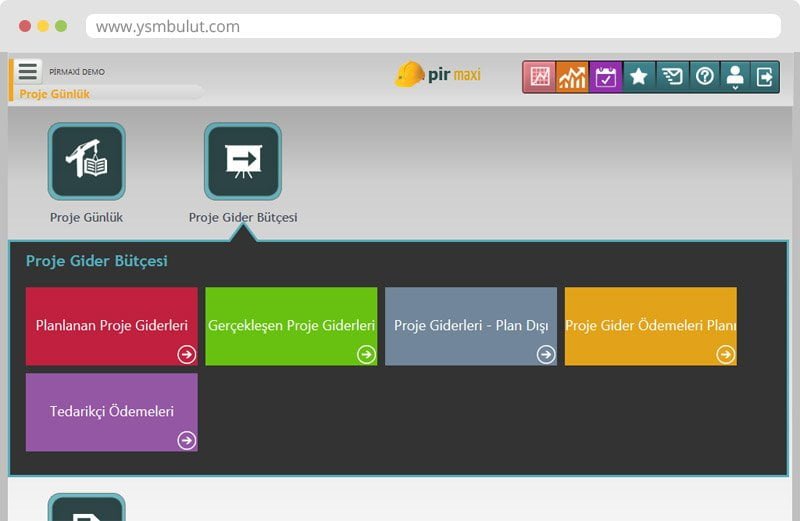Image resolution: width=800 pixels, height=521 pixels.
Task: Open the Proje Günlük crane module icon
Action: pos(87,161)
